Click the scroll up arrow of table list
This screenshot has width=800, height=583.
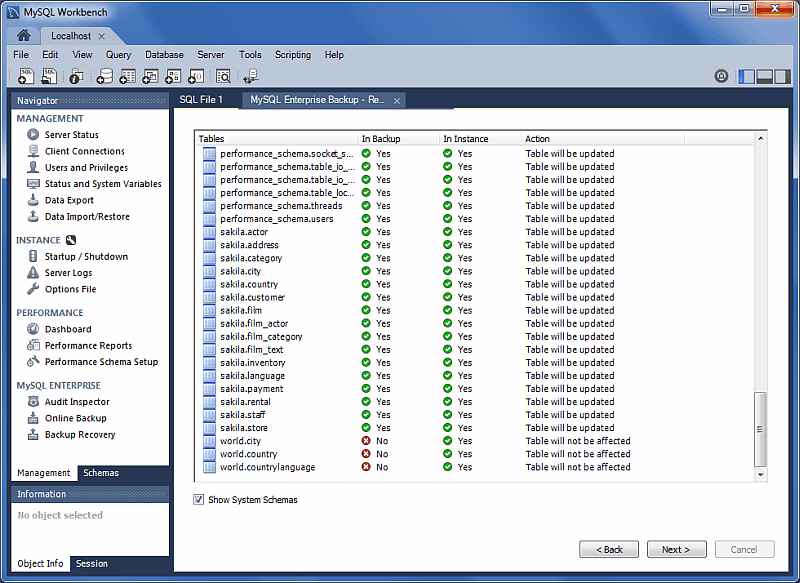point(760,138)
